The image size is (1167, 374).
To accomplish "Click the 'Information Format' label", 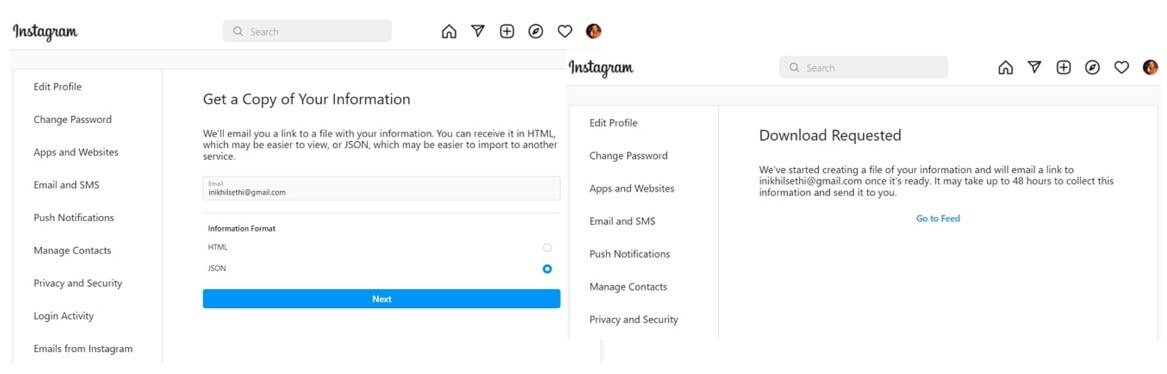I will click(241, 229).
